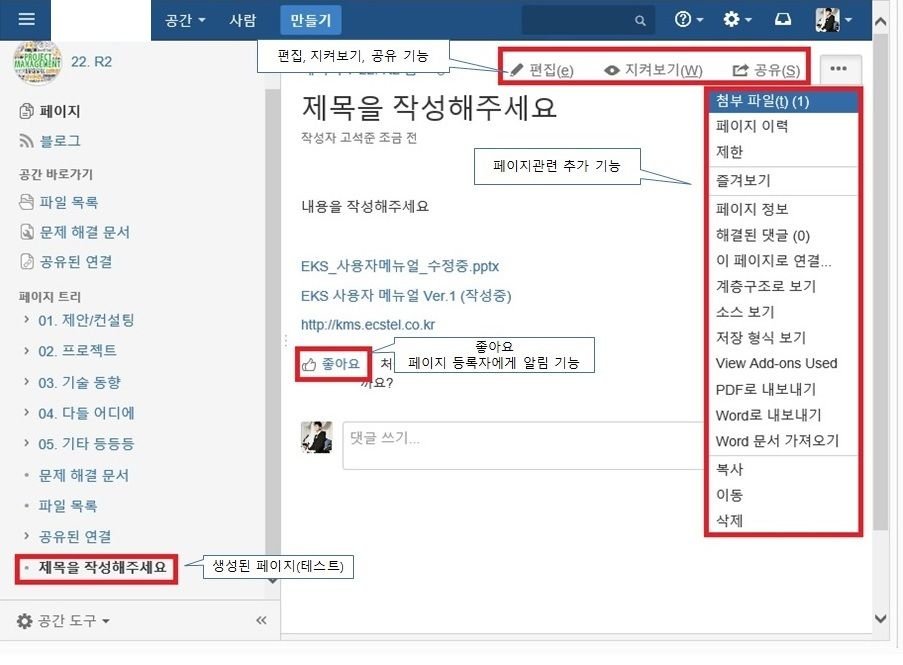Open 문제 해결 문서 in page tree
The height and width of the screenshot is (665, 903).
(x=84, y=476)
